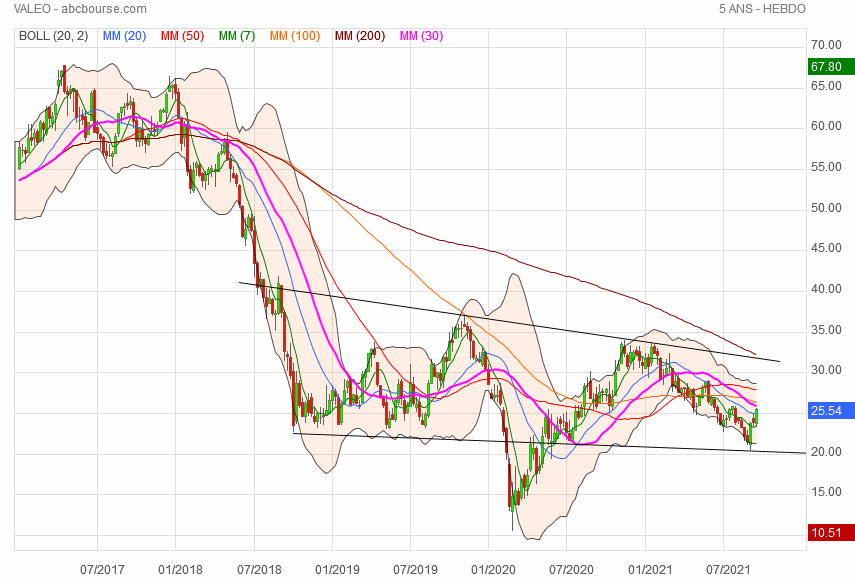Click the VALEO - abcbourse.com chart title
The height and width of the screenshot is (580, 855).
click(x=80, y=9)
